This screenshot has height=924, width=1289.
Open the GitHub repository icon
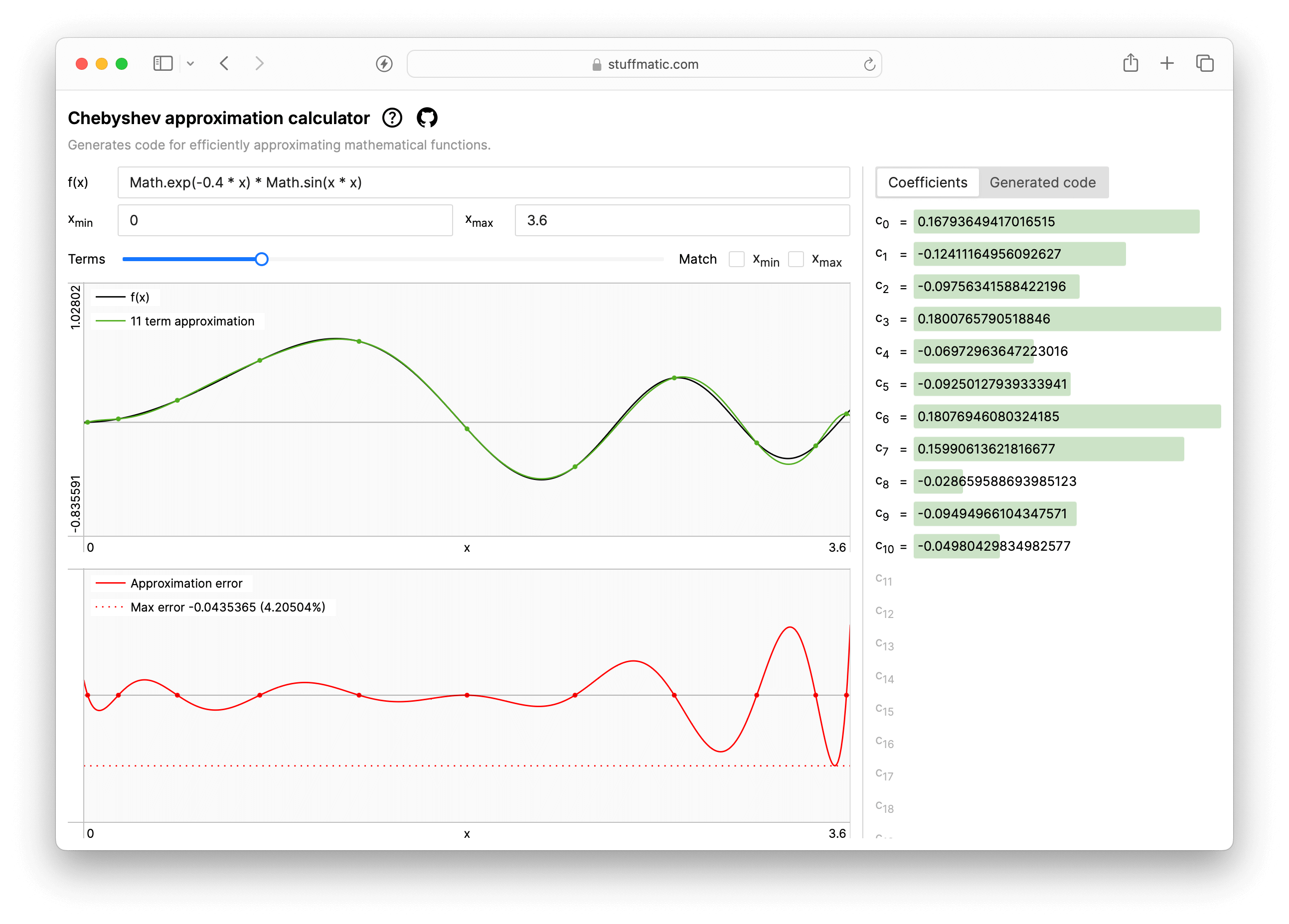[x=427, y=118]
